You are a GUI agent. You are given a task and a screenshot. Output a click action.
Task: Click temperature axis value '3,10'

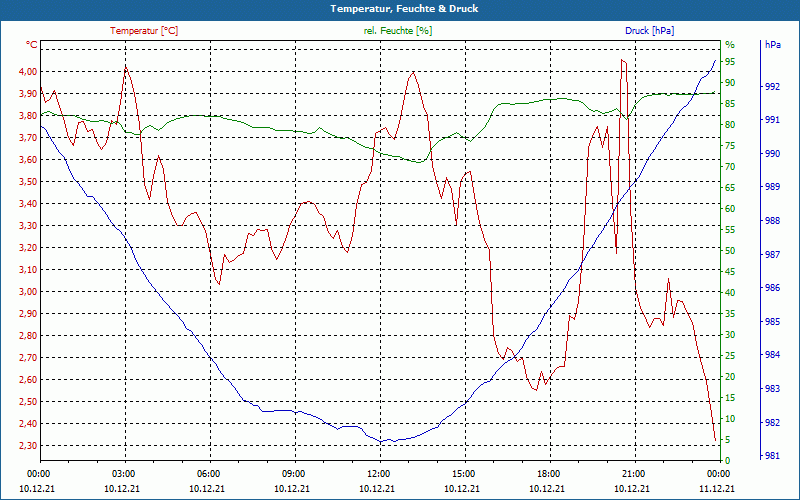coord(28,269)
